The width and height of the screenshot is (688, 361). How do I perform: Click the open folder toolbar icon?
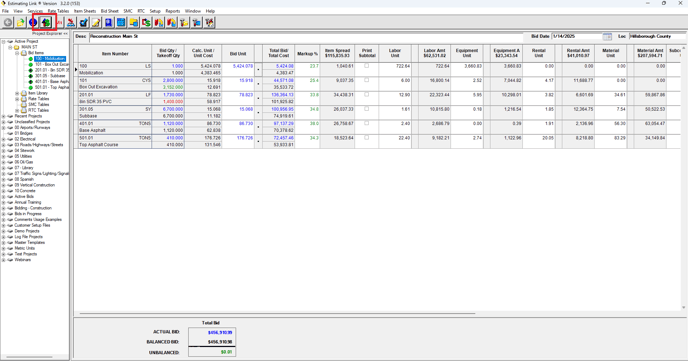point(21,22)
